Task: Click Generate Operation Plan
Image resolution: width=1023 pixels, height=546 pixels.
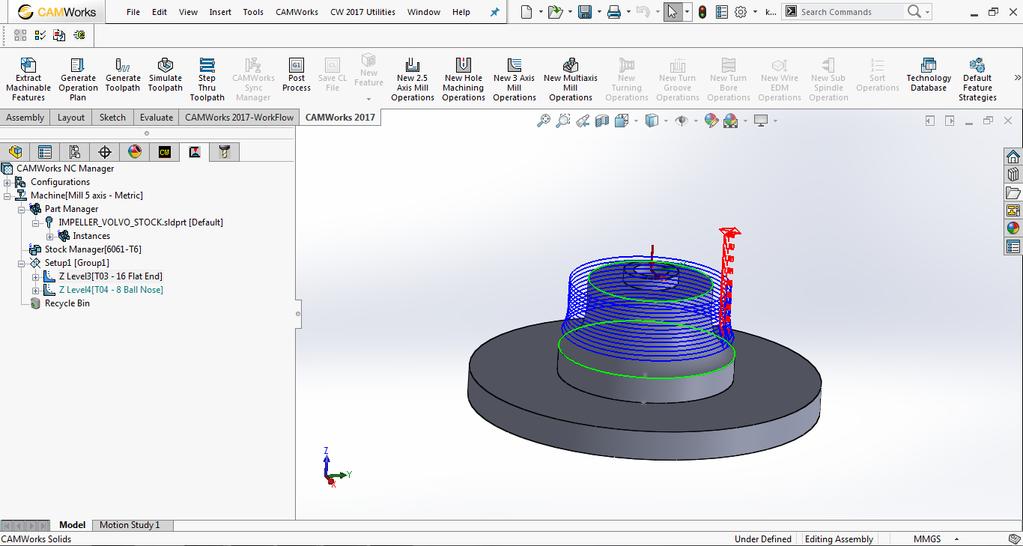Action: [x=78, y=79]
